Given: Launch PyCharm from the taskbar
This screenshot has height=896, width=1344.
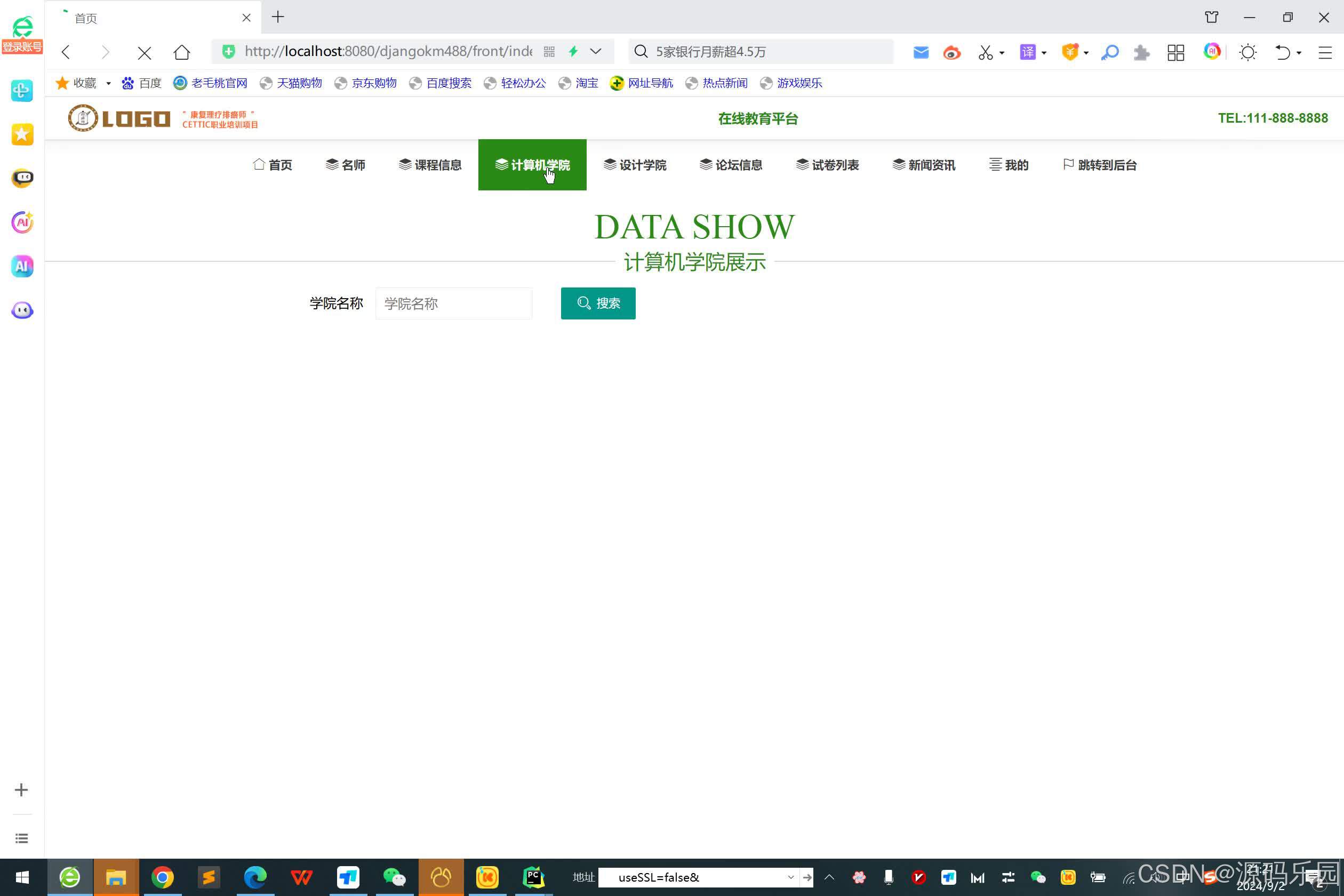Looking at the screenshot, I should pos(534,877).
